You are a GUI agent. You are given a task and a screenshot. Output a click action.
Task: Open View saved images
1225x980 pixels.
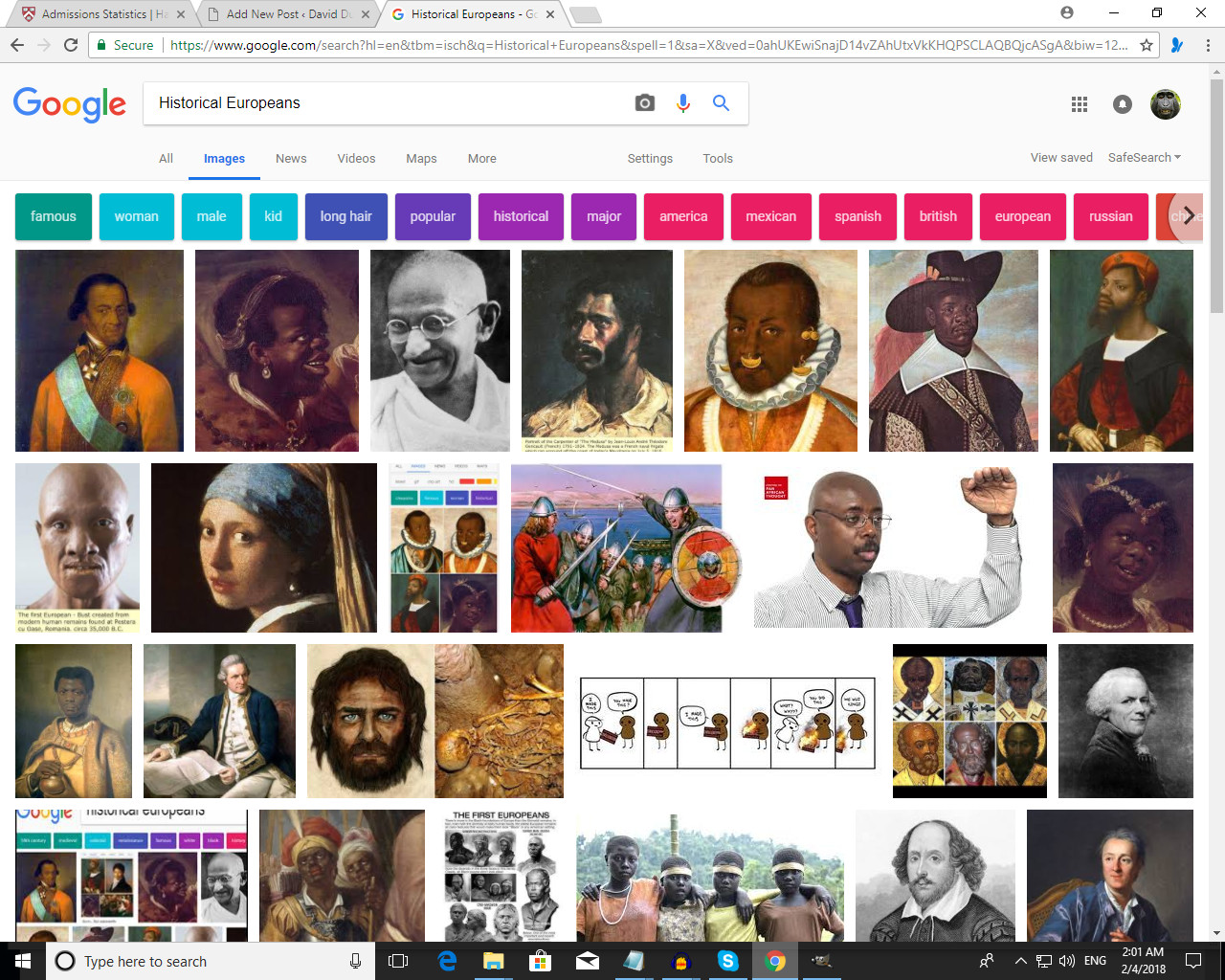point(1061,157)
